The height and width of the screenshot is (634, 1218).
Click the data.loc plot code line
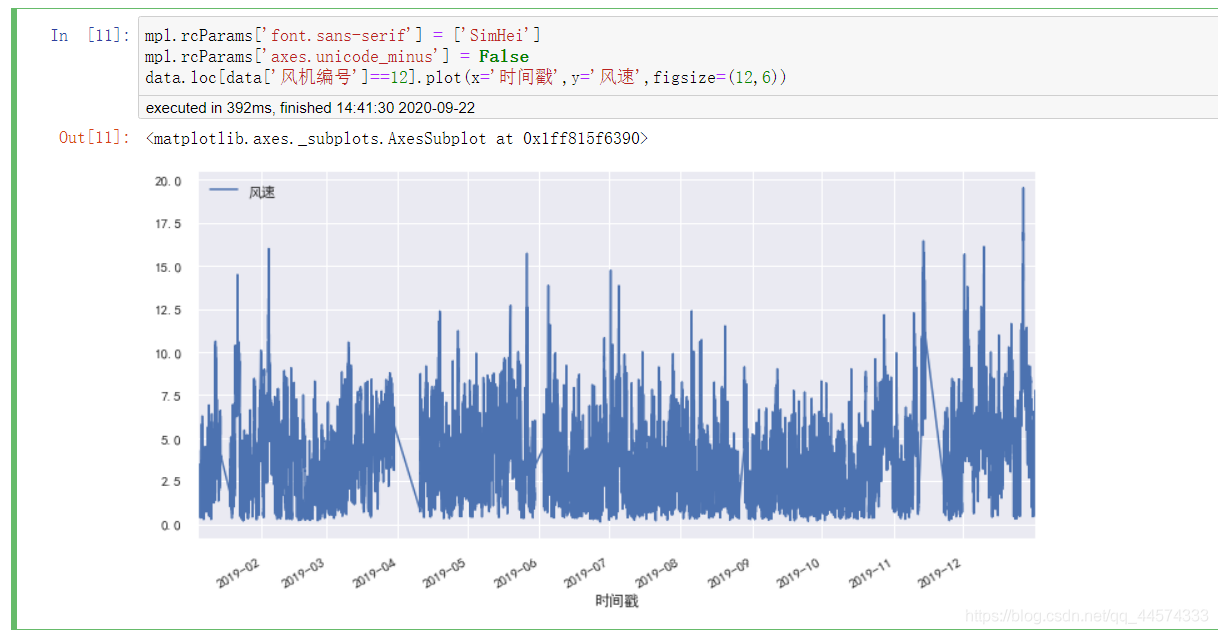coord(466,77)
